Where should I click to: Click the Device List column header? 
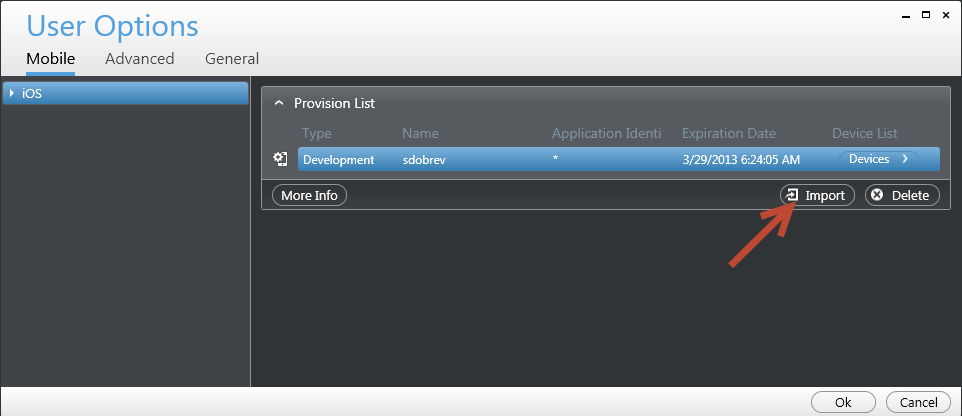click(864, 133)
